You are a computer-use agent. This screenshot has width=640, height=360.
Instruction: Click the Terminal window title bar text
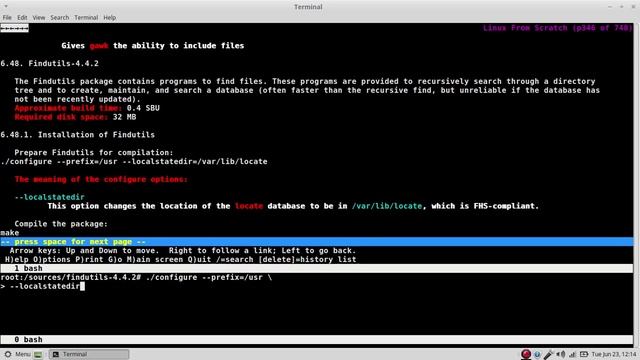click(308, 7)
